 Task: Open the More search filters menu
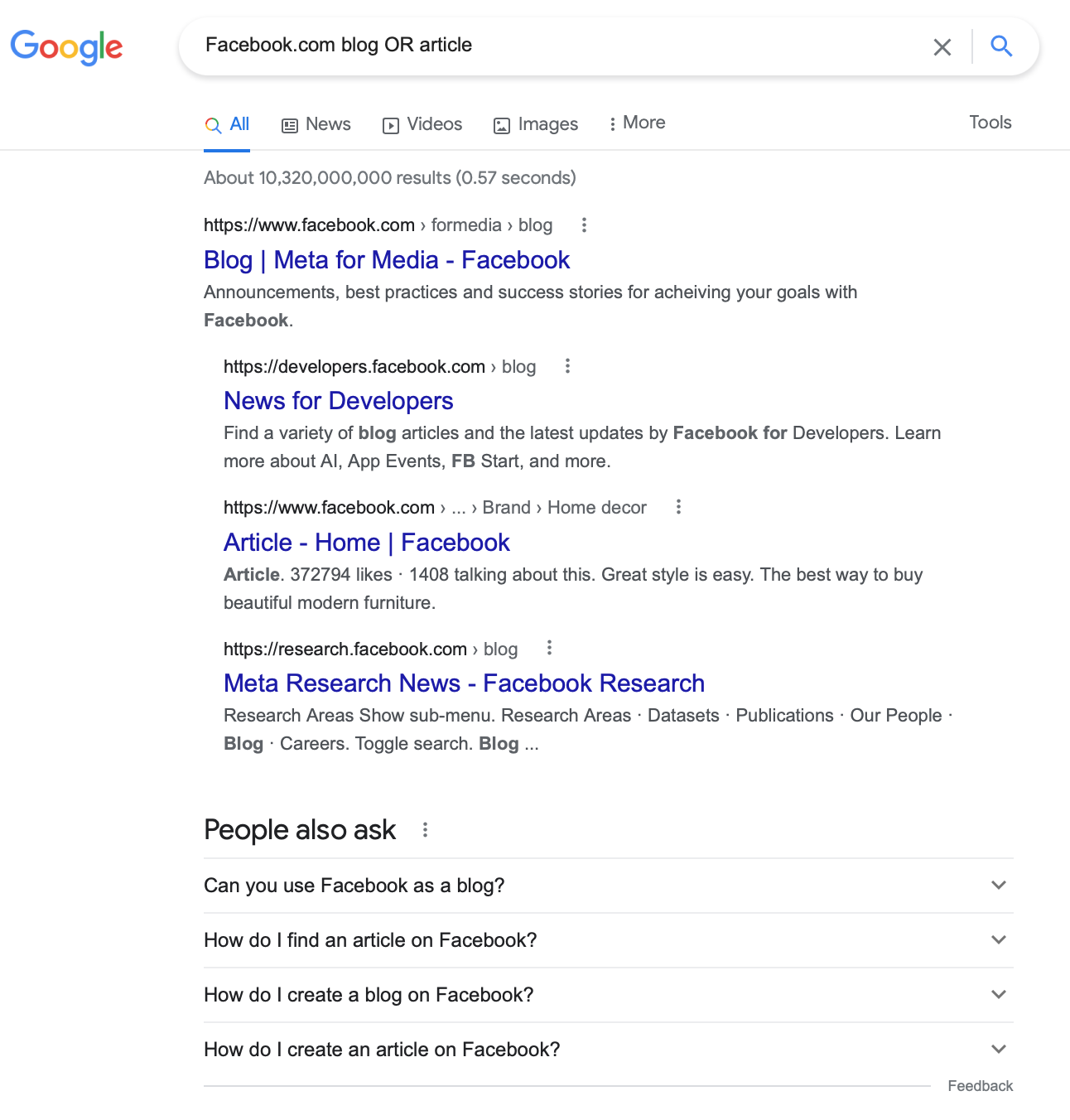(638, 123)
